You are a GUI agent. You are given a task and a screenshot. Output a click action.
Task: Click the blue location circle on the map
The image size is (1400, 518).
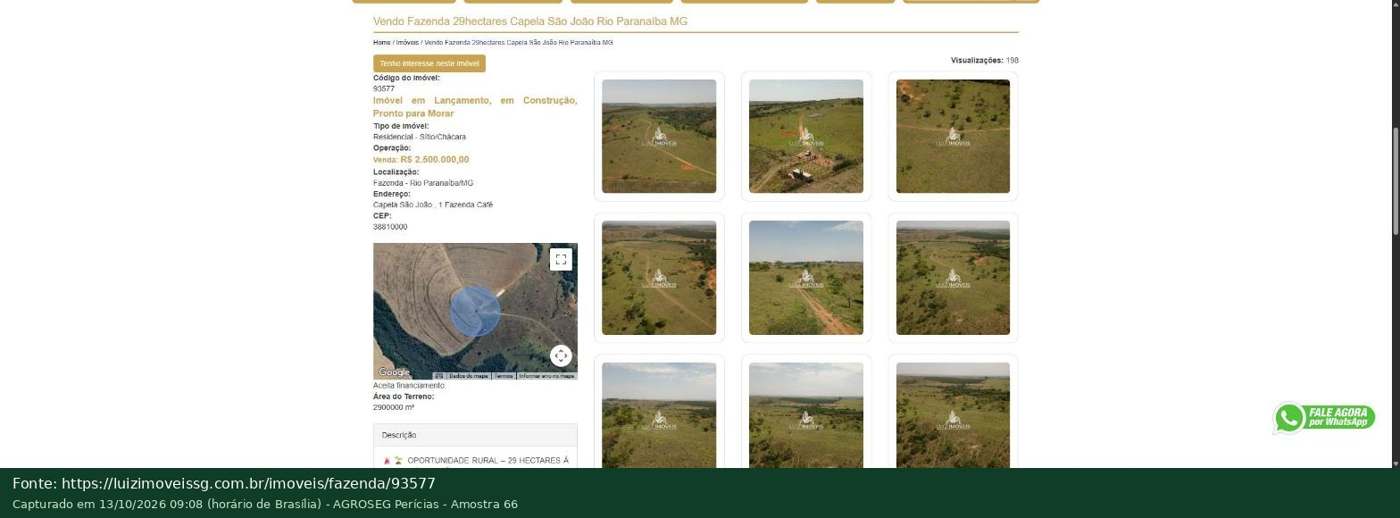tap(475, 310)
